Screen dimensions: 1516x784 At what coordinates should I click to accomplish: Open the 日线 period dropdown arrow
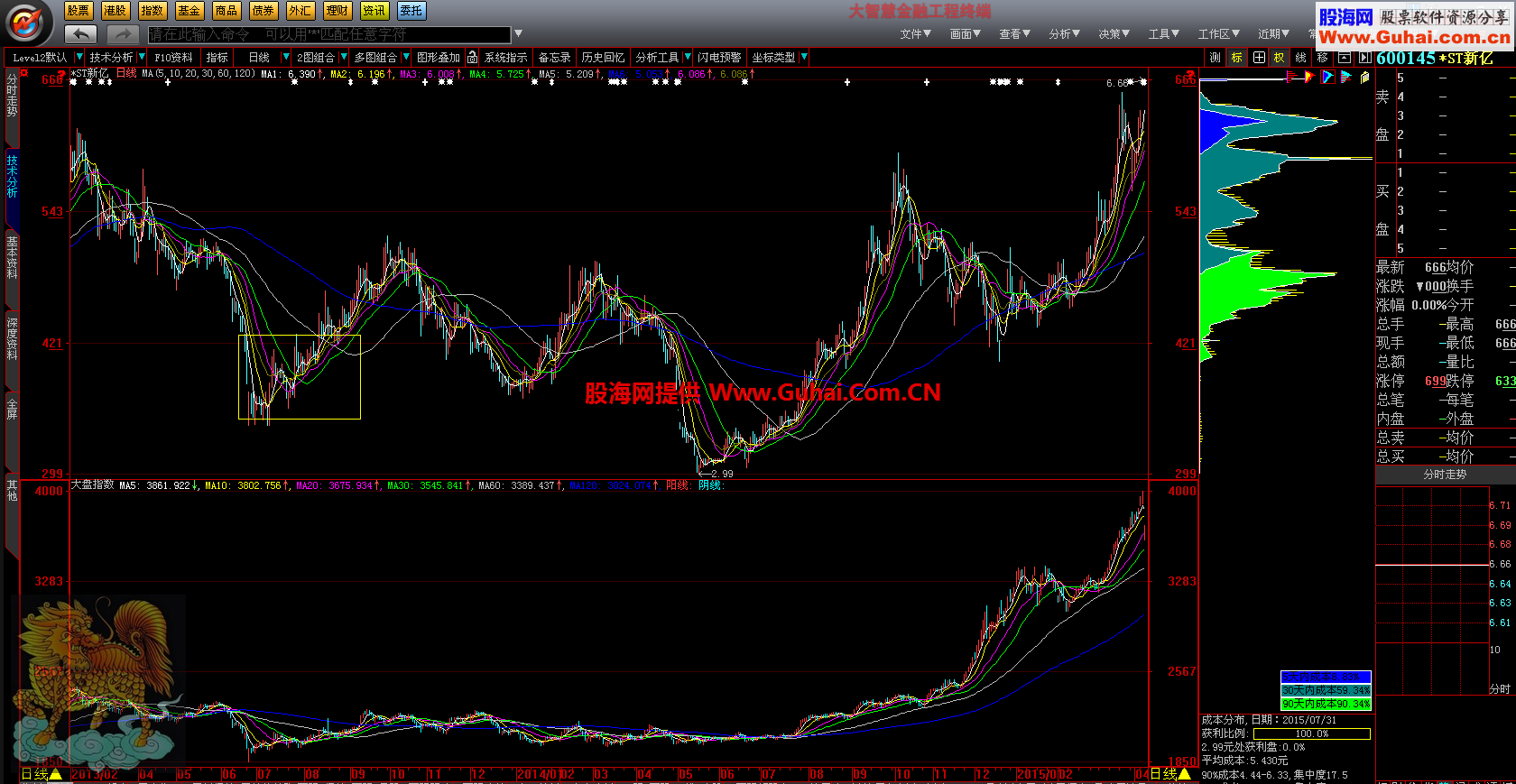286,57
